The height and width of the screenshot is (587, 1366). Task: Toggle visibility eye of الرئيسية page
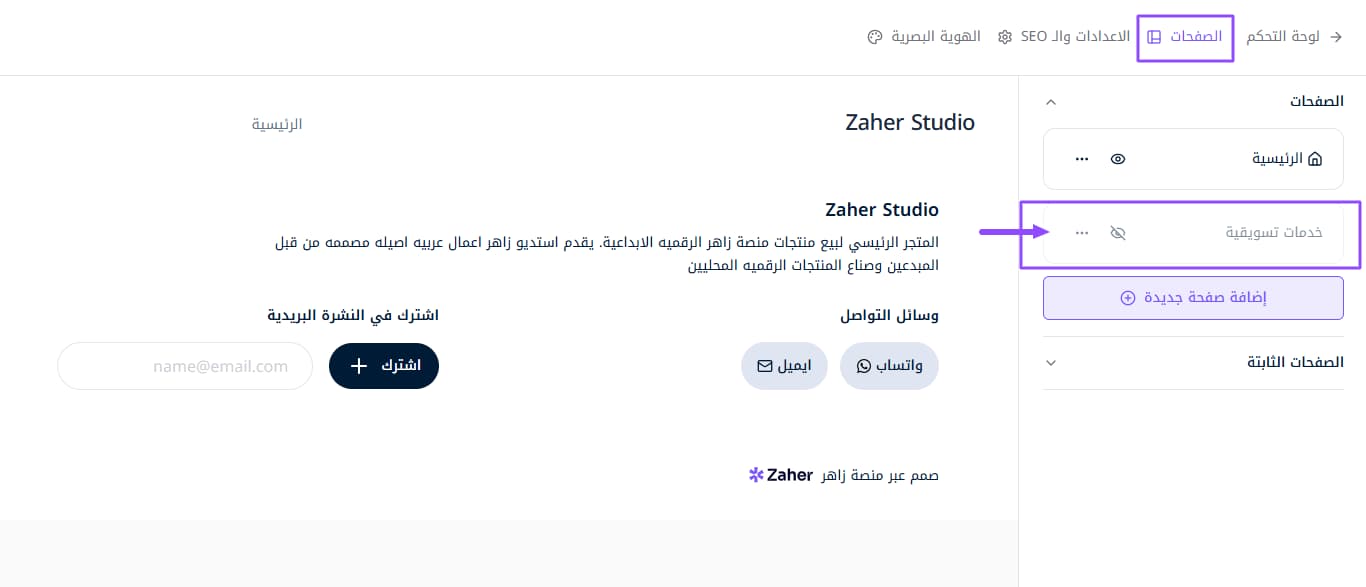point(1118,159)
